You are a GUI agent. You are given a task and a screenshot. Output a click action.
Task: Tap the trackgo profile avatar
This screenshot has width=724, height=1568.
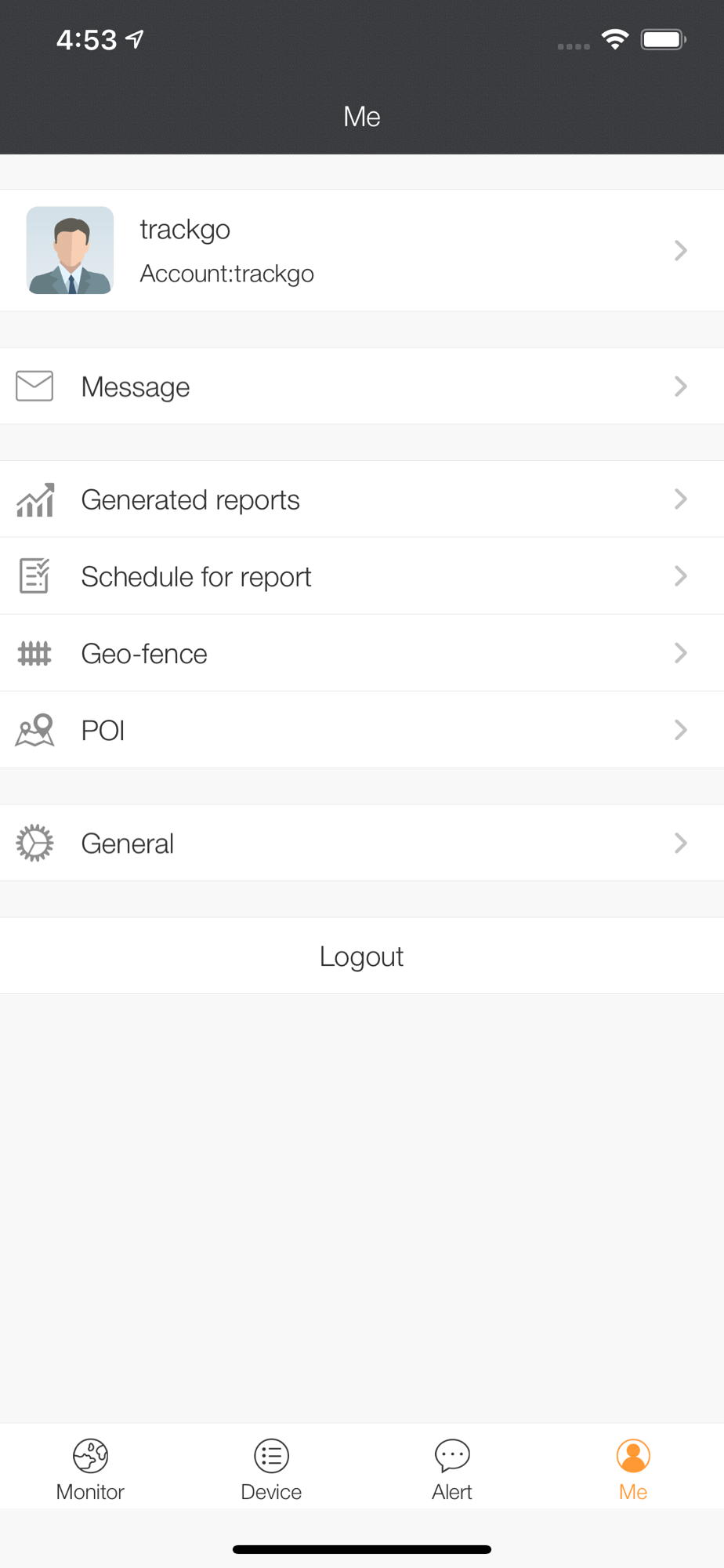[x=70, y=250]
